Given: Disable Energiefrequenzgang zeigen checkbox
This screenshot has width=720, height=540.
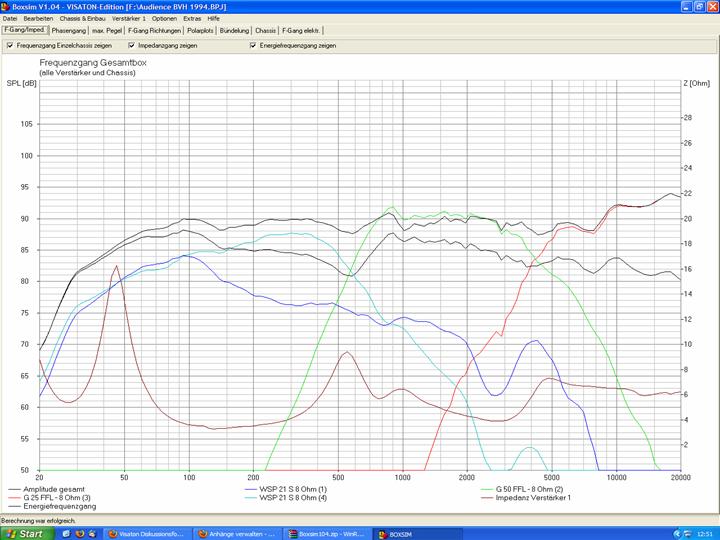Looking at the screenshot, I should point(253,45).
